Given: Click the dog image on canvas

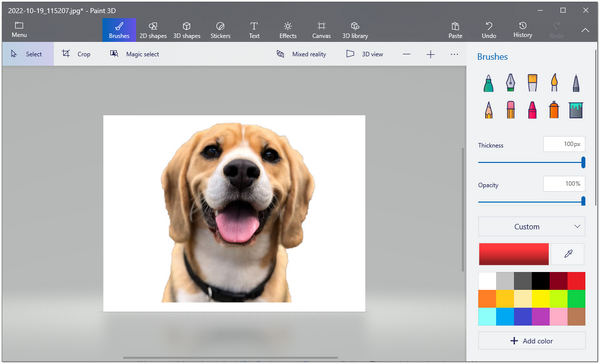Looking at the screenshot, I should click(237, 212).
